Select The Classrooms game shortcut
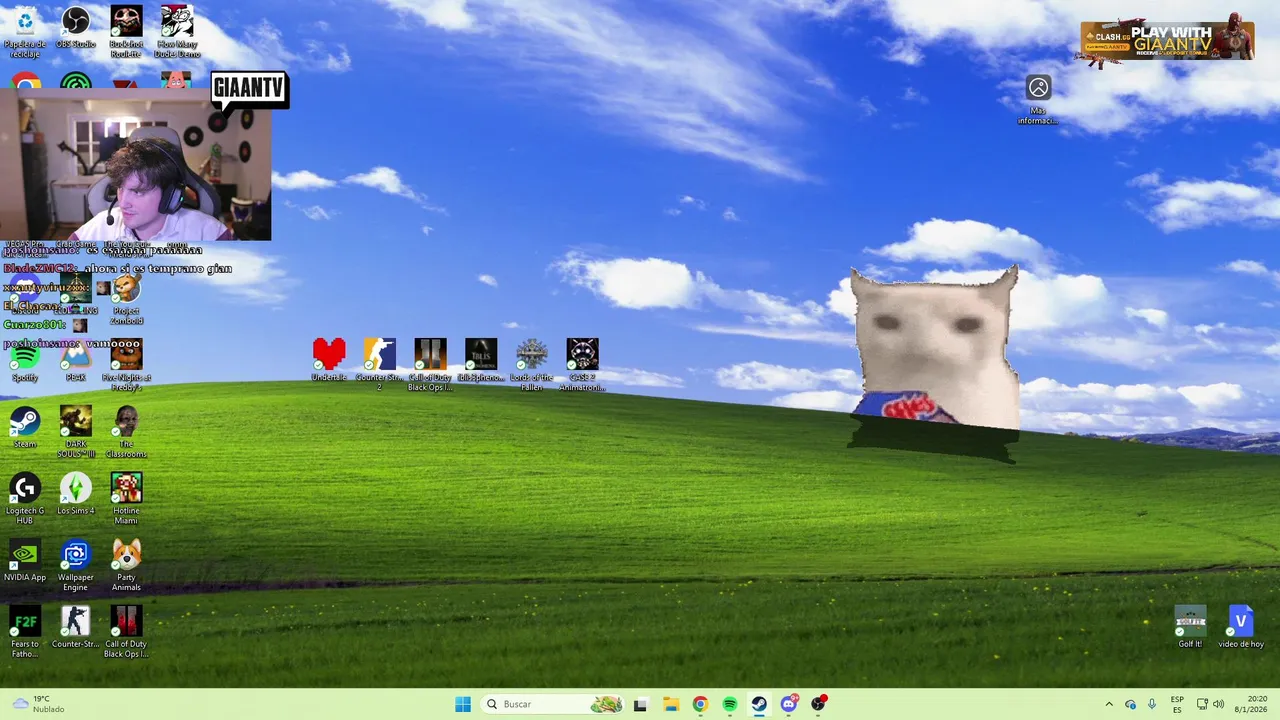 click(x=126, y=432)
